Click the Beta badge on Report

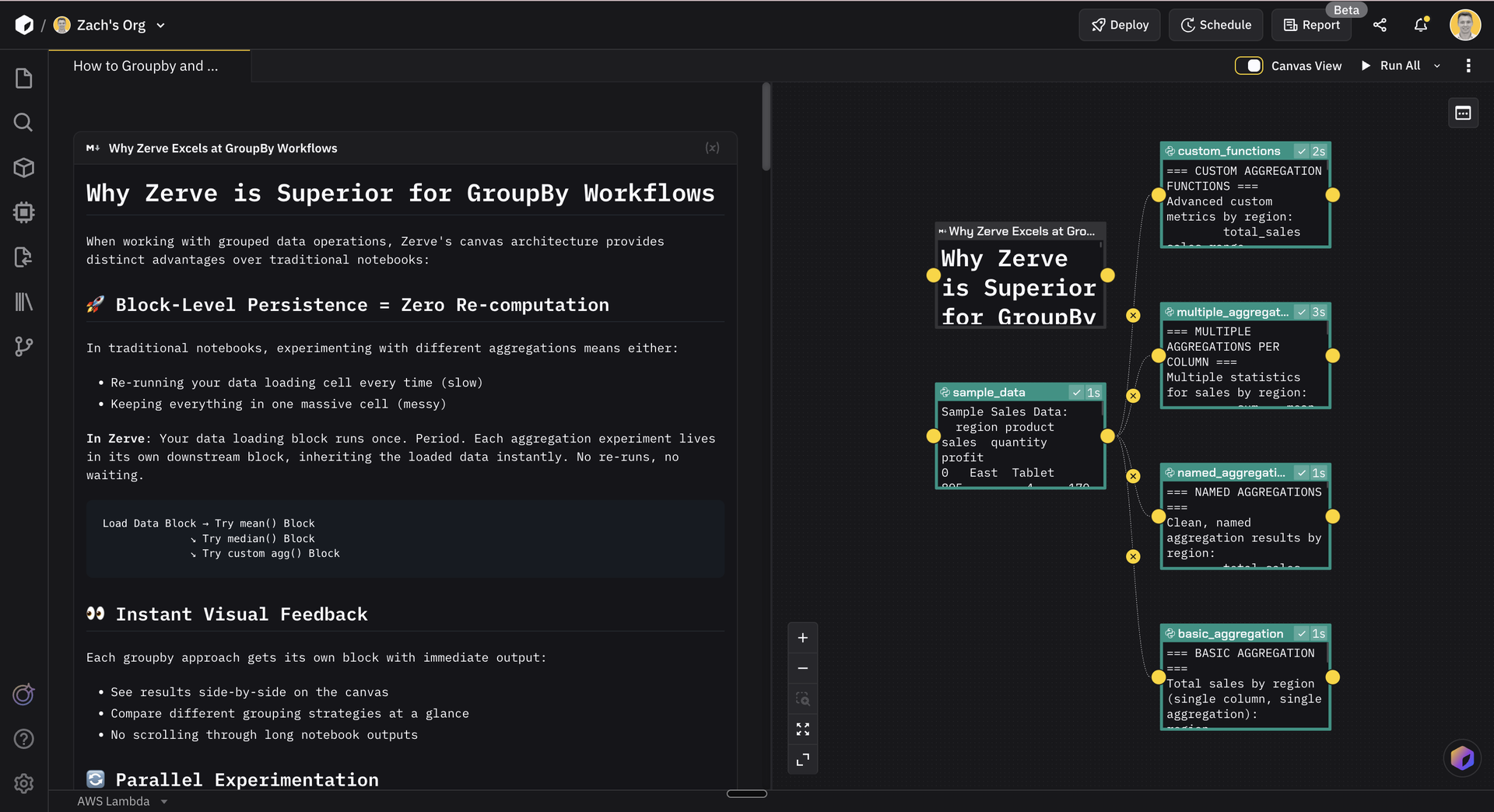pos(1346,10)
